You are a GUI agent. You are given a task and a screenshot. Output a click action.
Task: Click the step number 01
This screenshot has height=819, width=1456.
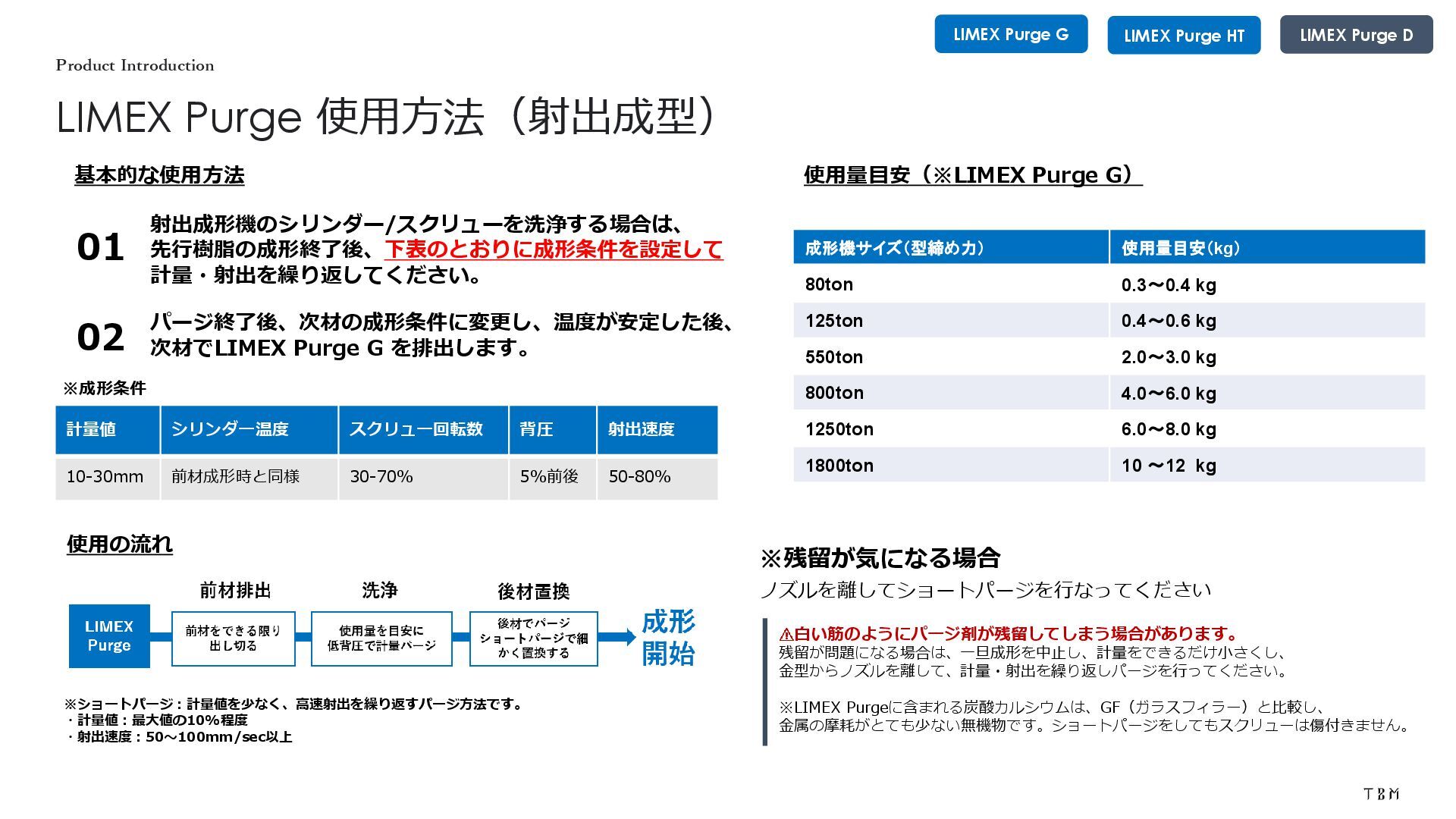100,247
